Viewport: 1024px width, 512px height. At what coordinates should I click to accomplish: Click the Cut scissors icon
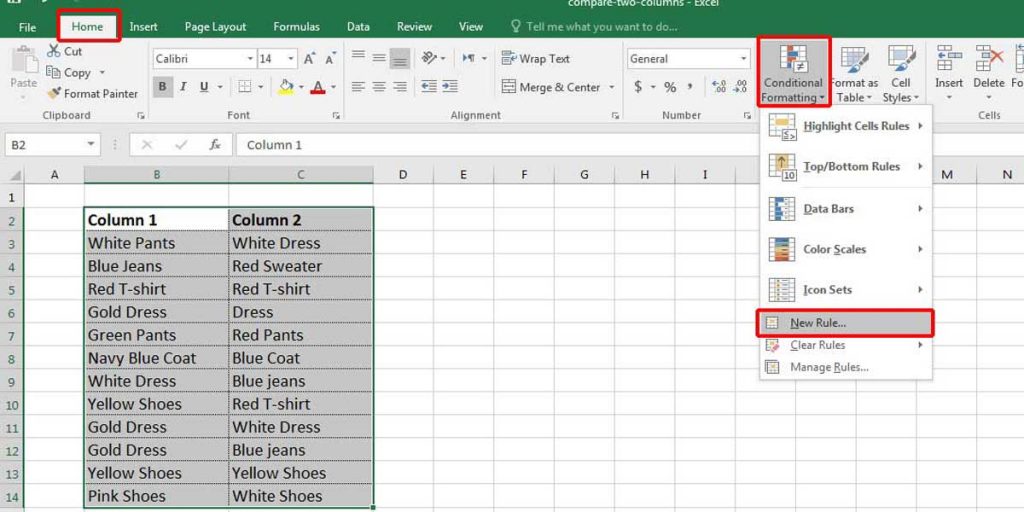point(54,51)
